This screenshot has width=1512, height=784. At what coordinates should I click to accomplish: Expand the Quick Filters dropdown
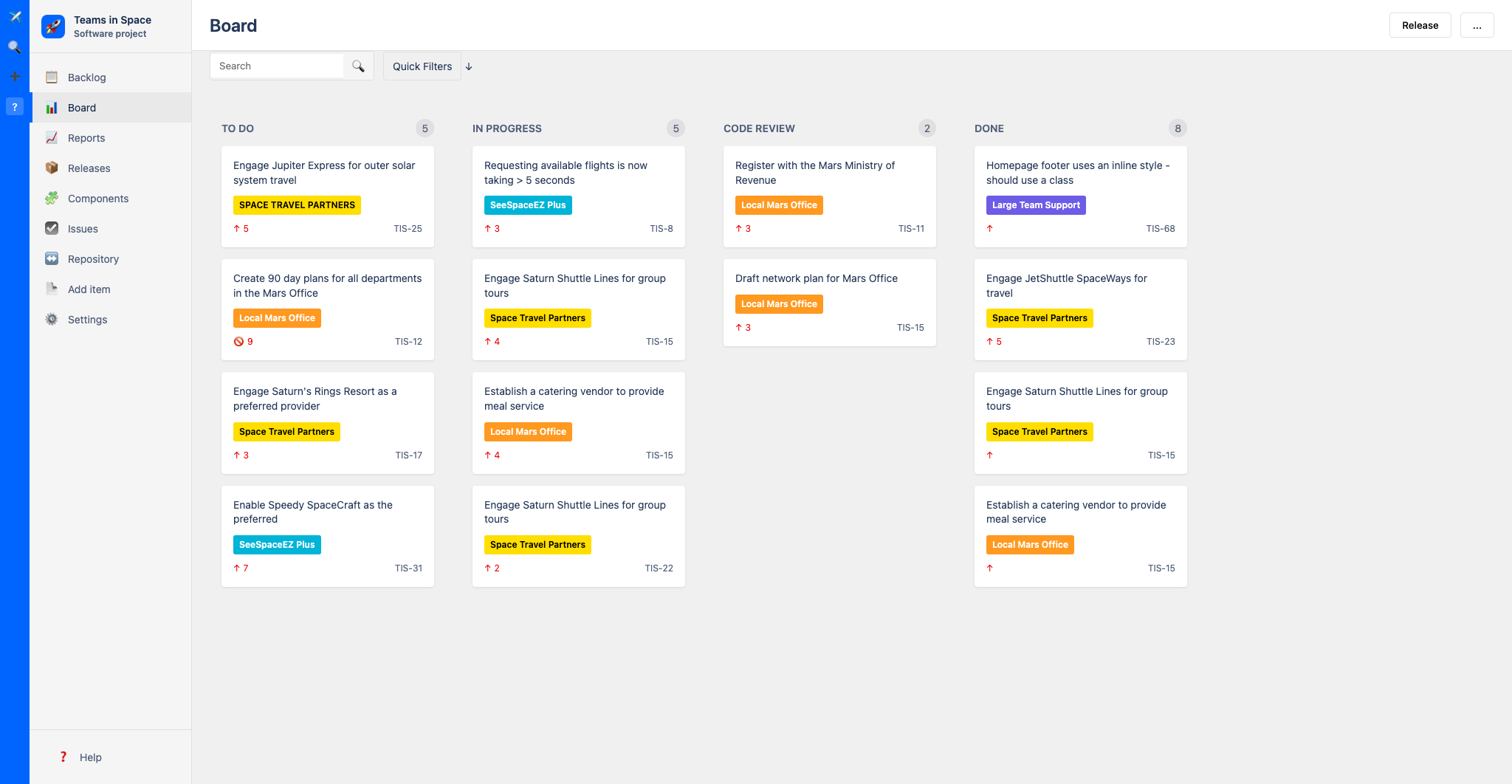(422, 66)
